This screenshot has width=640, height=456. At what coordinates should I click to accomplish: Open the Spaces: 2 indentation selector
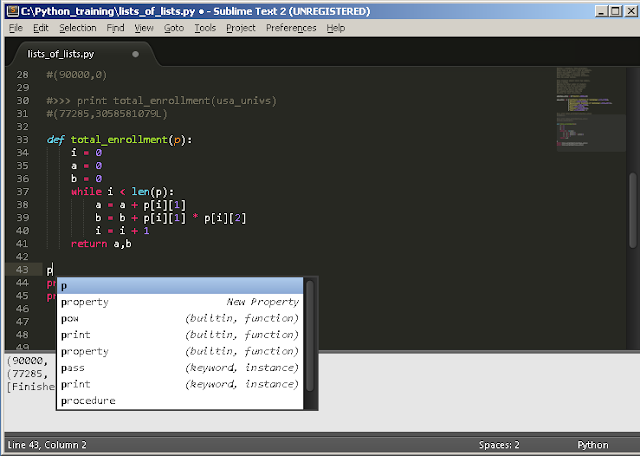coord(499,445)
